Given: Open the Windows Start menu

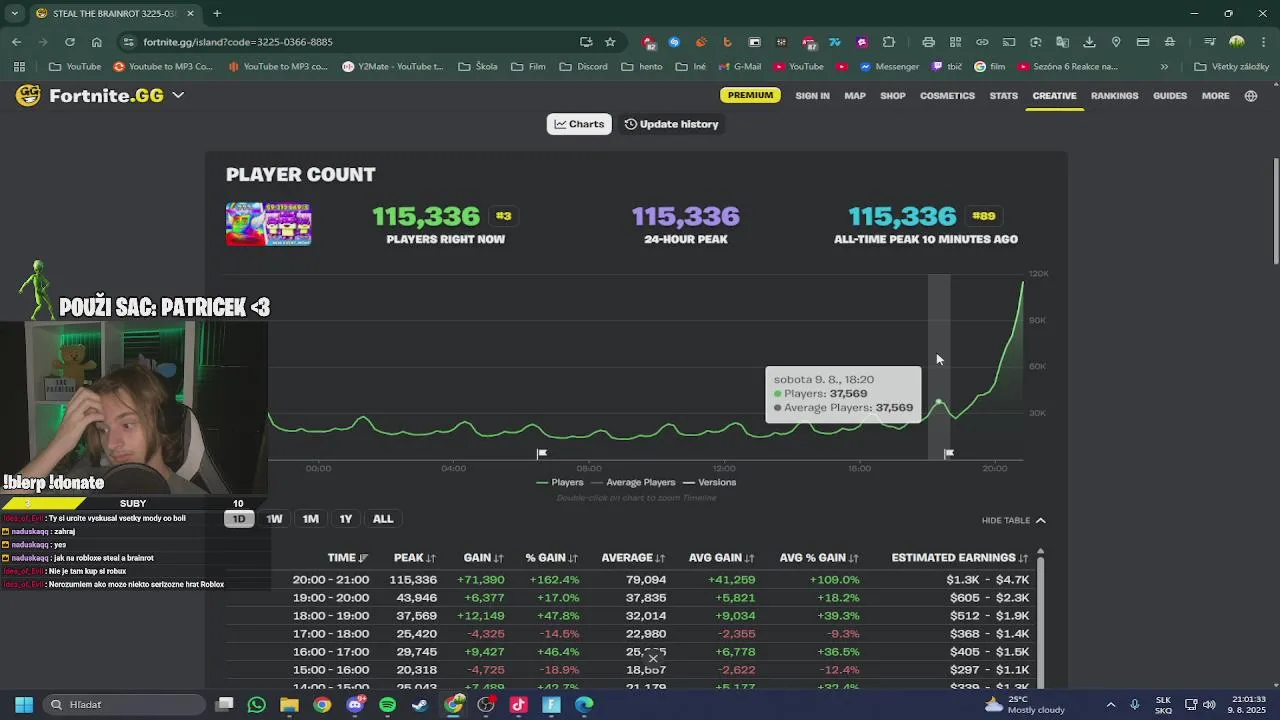Looking at the screenshot, I should (x=24, y=704).
